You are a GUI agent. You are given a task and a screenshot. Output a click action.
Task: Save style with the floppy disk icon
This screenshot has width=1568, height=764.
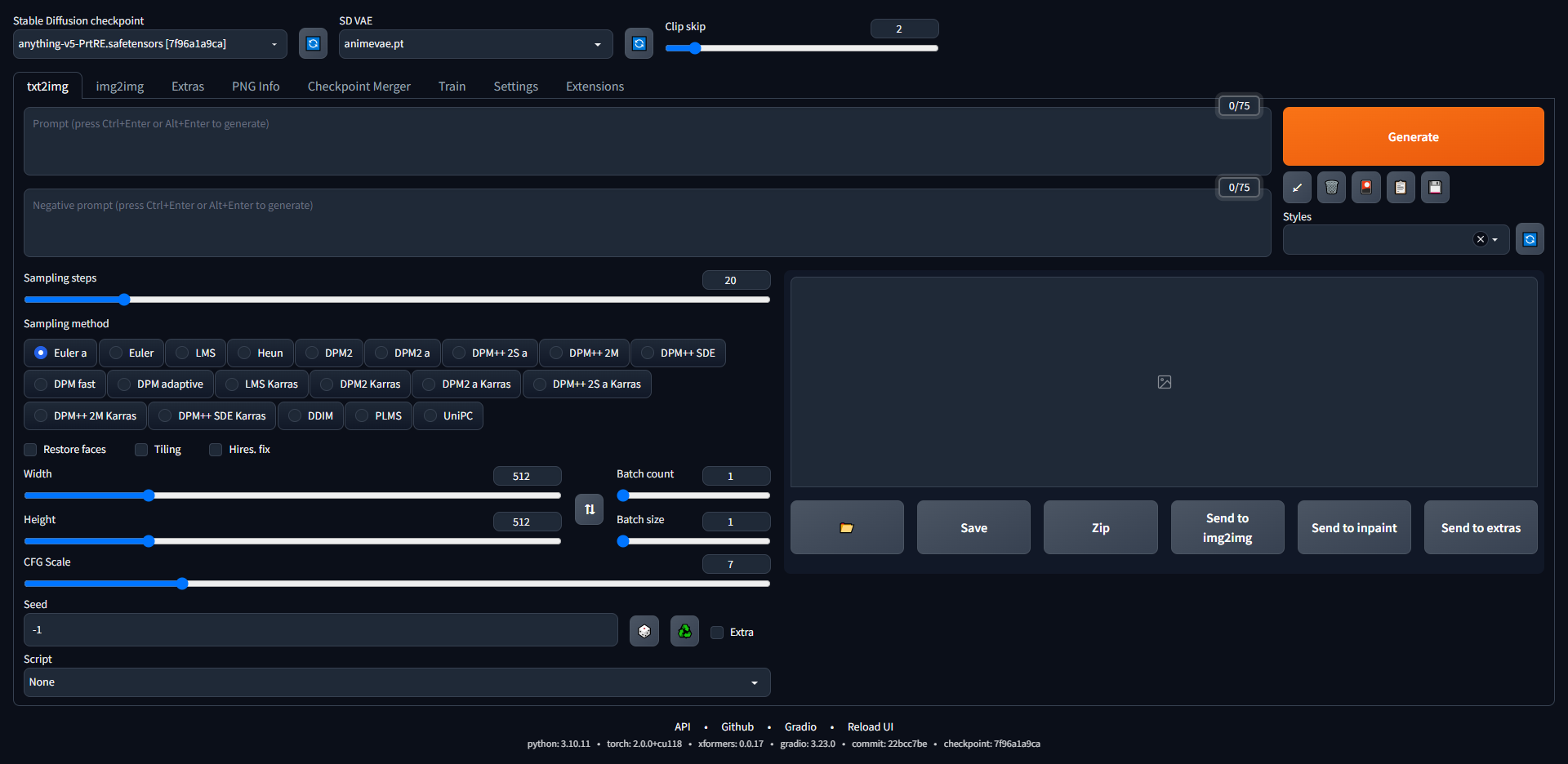tap(1435, 188)
